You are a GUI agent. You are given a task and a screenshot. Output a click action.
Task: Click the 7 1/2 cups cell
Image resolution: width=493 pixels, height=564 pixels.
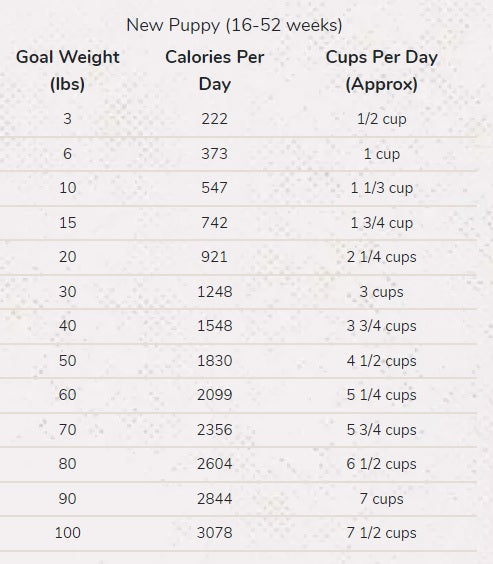click(x=382, y=533)
